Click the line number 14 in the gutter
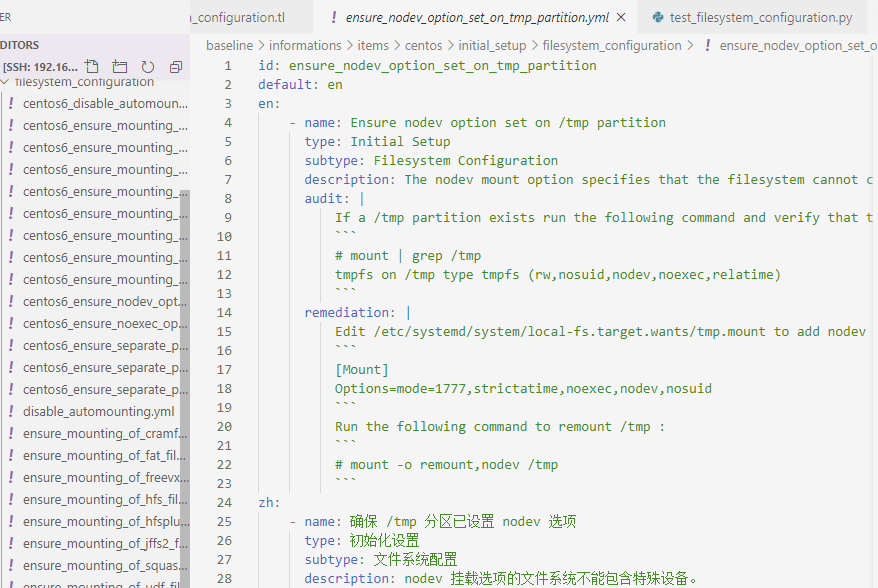The width and height of the screenshot is (878, 588). (x=224, y=312)
